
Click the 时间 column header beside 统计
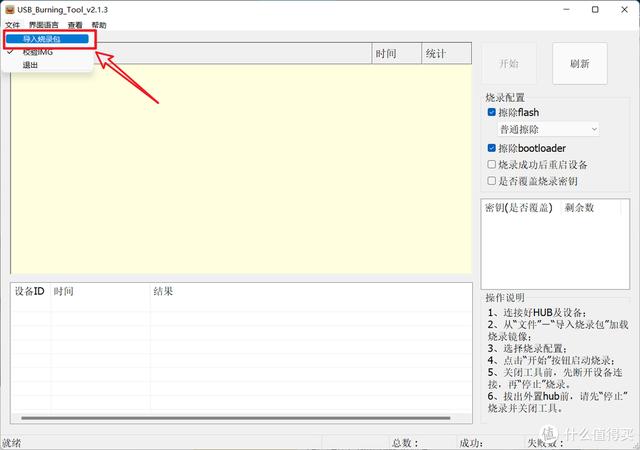(x=396, y=53)
